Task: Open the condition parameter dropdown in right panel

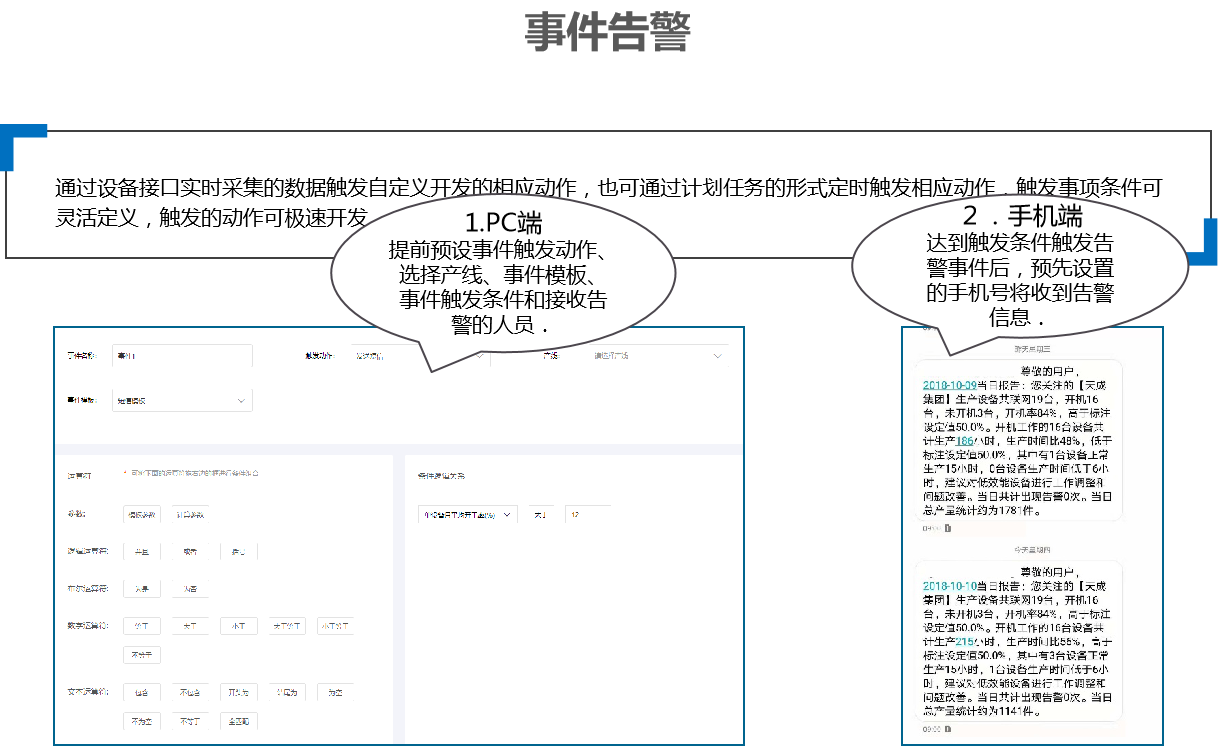Action: 467,514
